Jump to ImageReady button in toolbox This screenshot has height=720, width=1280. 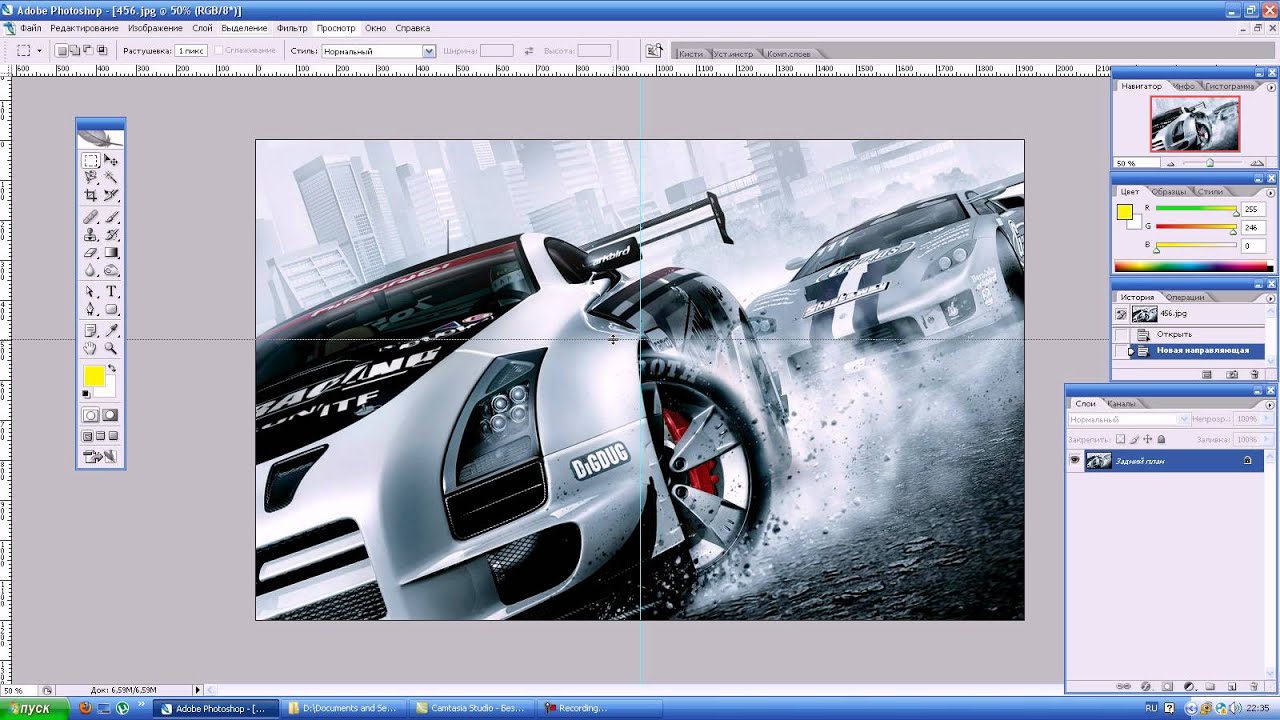pyautogui.click(x=100, y=457)
